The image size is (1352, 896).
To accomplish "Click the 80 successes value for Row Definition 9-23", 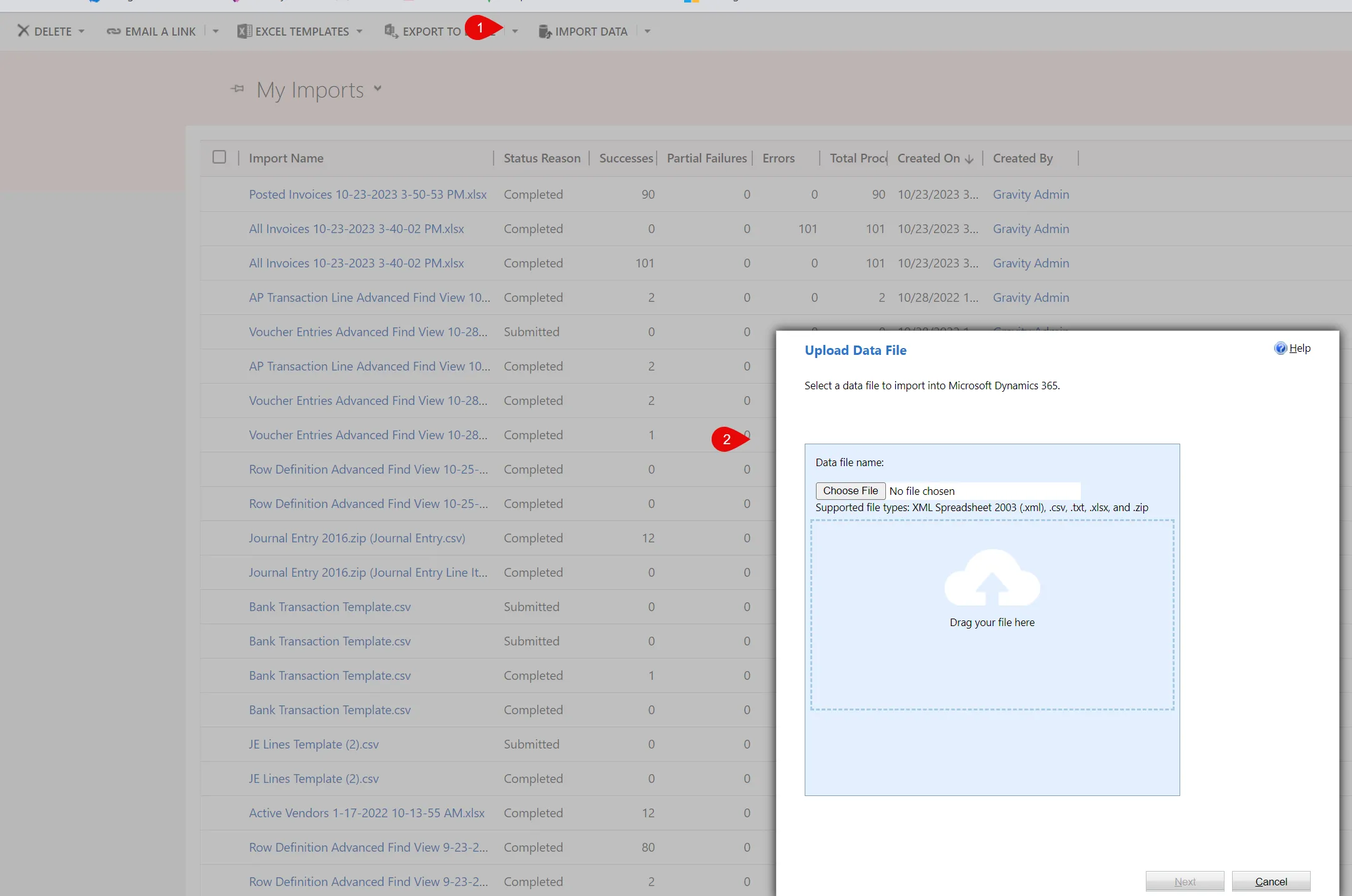I will (648, 847).
